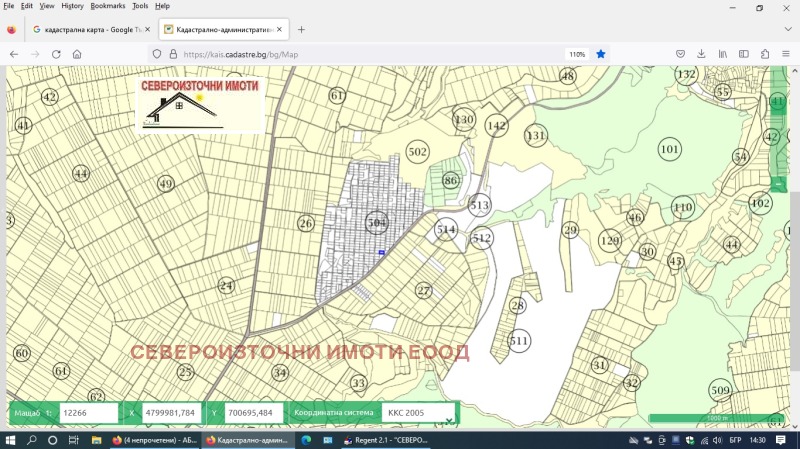This screenshot has height=449, width=800.
Task: Open the Firefox home page
Action: (x=77, y=54)
